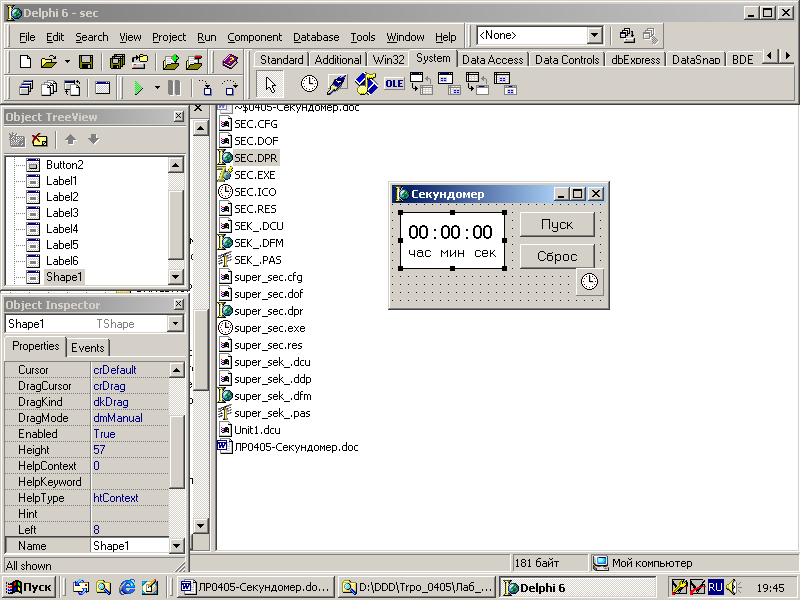The height and width of the screenshot is (600, 800).
Task: Run the program with the green arrow
Action: click(138, 88)
